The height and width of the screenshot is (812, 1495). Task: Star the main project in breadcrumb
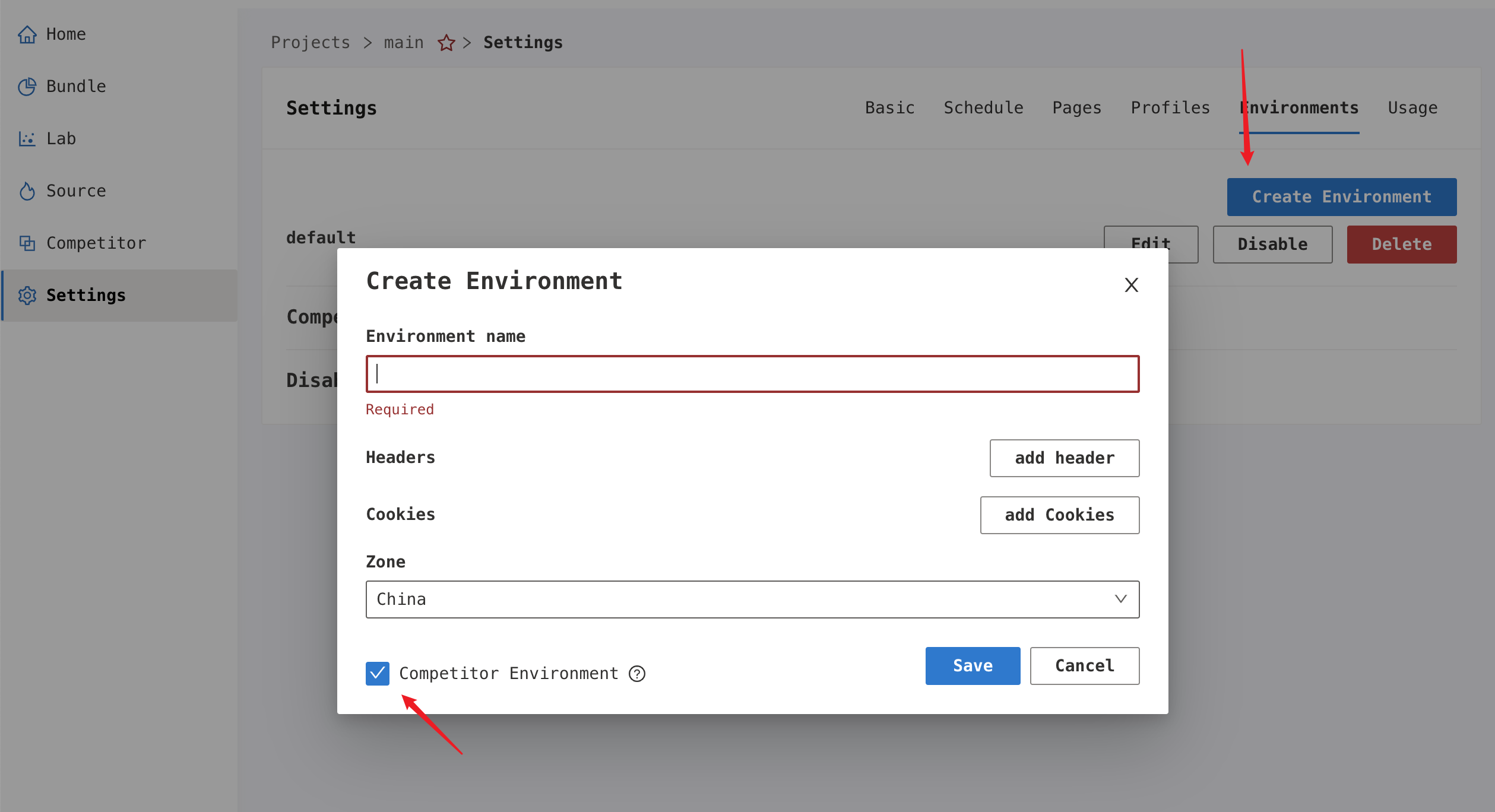click(x=446, y=43)
